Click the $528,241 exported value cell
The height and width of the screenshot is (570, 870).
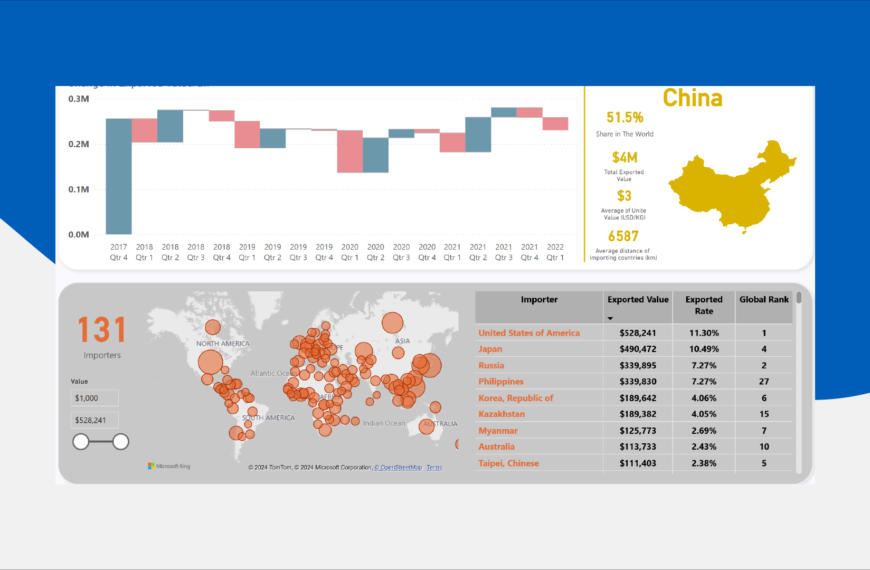click(638, 333)
